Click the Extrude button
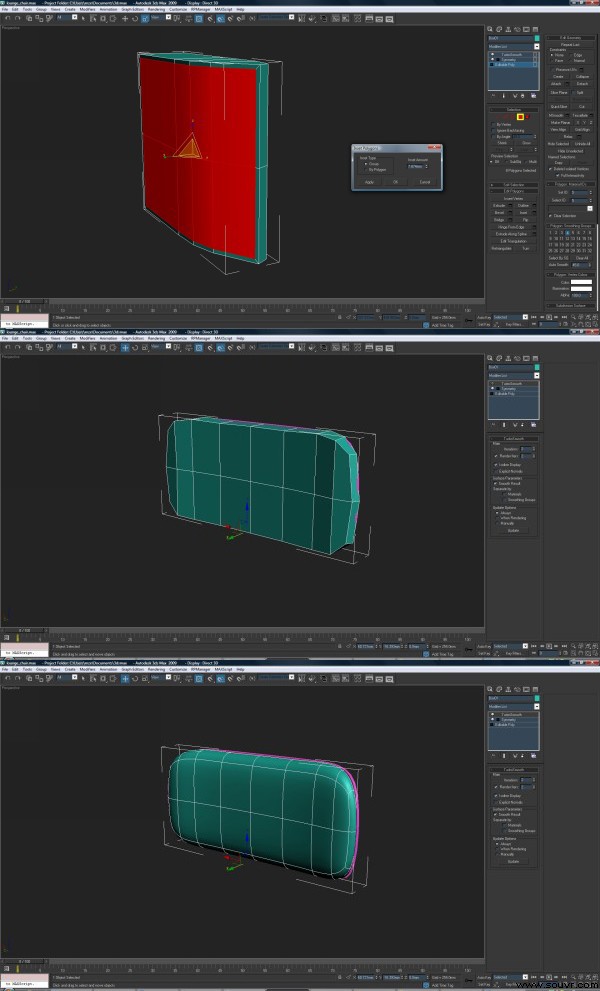600x991 pixels. pyautogui.click(x=499, y=205)
